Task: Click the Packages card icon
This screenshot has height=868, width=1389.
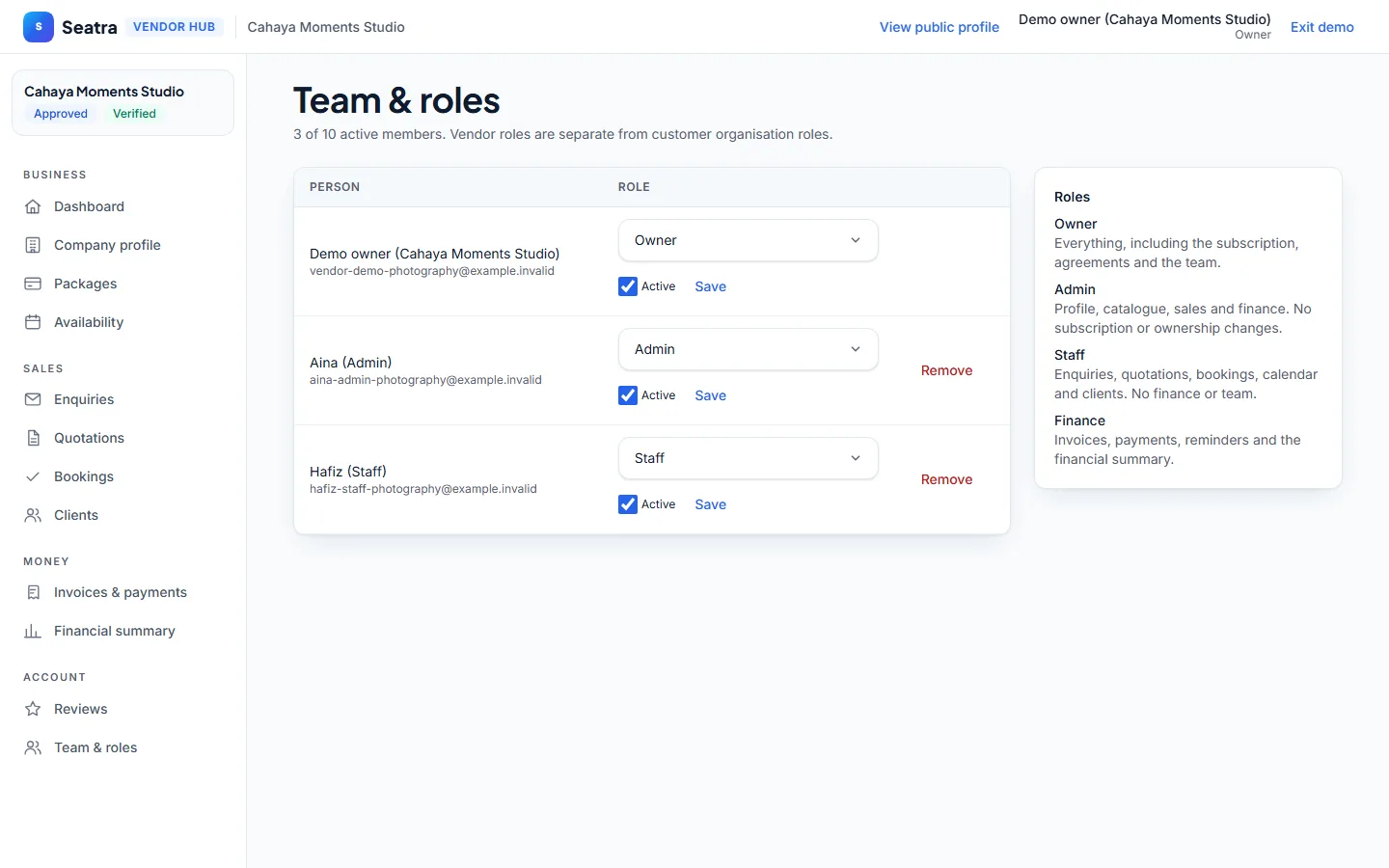Action: pyautogui.click(x=33, y=284)
